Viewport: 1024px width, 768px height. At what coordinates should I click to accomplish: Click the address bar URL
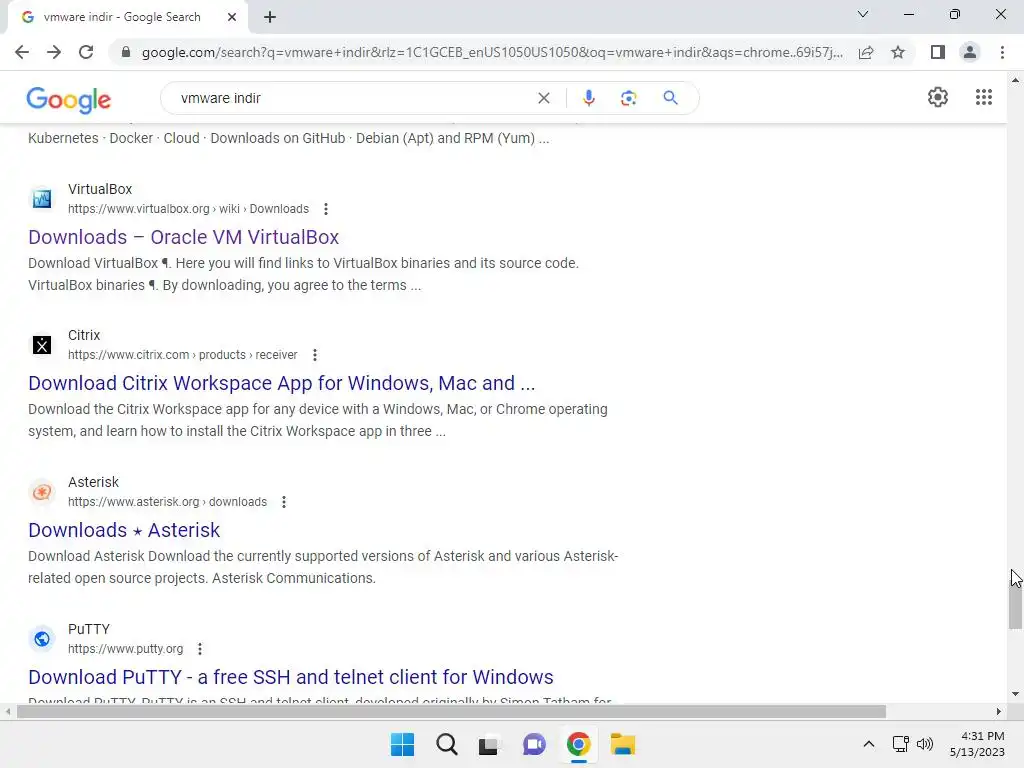[x=492, y=52]
